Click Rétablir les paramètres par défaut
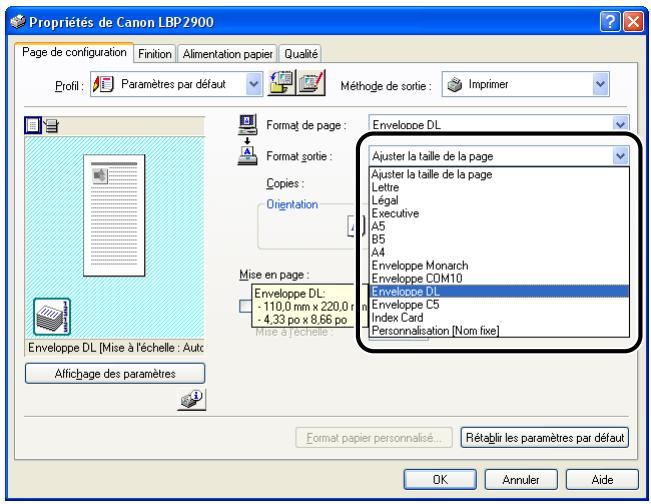This screenshot has width=651, height=504. (545, 438)
